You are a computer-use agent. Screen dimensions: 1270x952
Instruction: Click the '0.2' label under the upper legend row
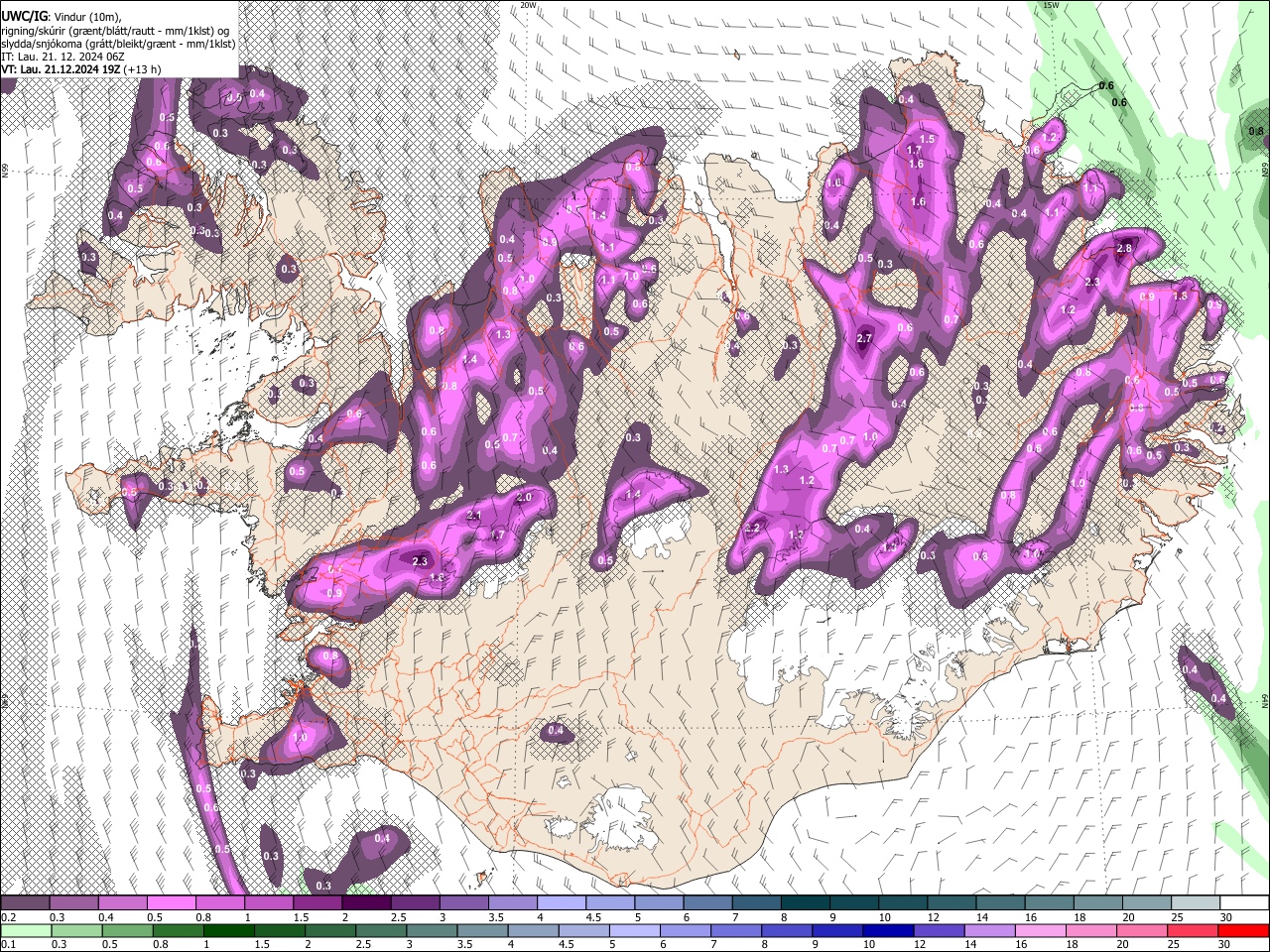click(x=9, y=917)
